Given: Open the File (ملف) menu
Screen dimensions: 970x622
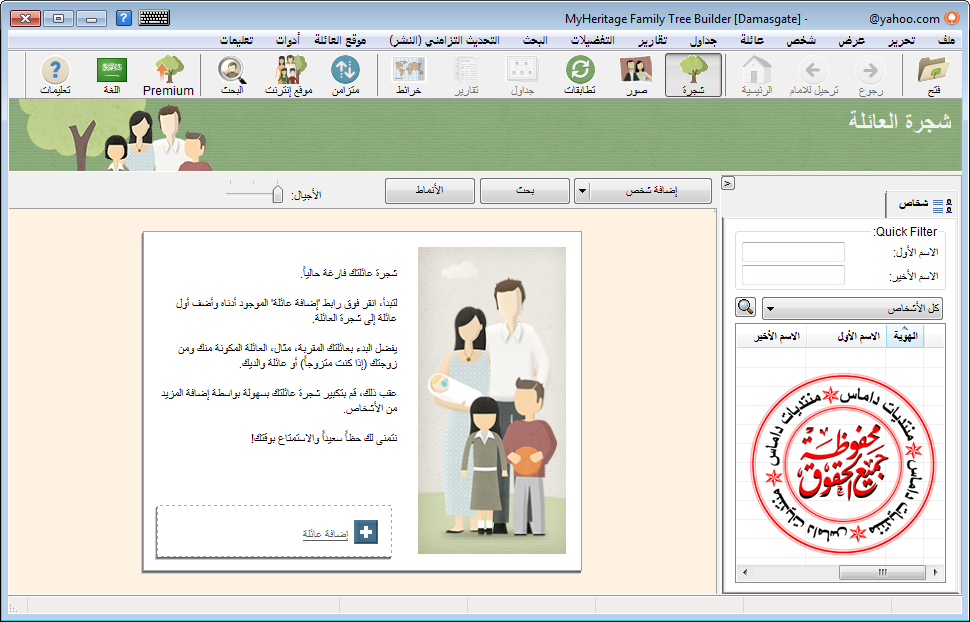Looking at the screenshot, I should 946,41.
